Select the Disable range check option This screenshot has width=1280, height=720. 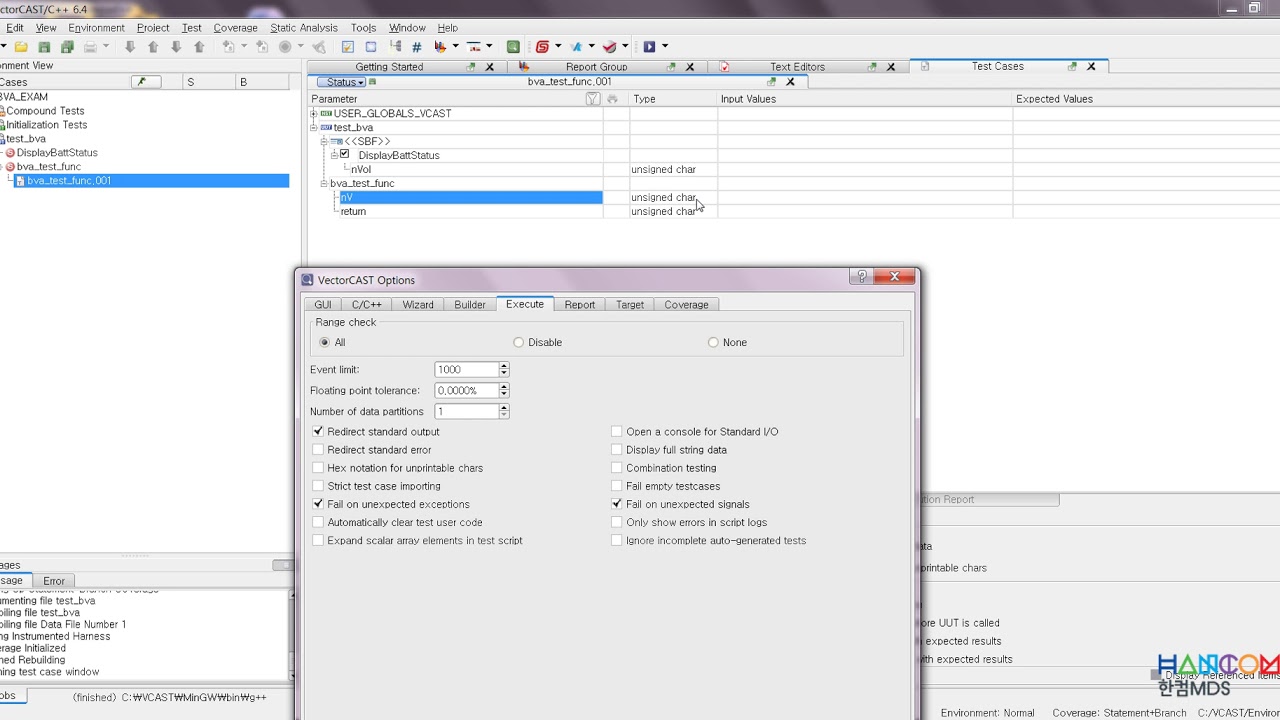pos(518,342)
